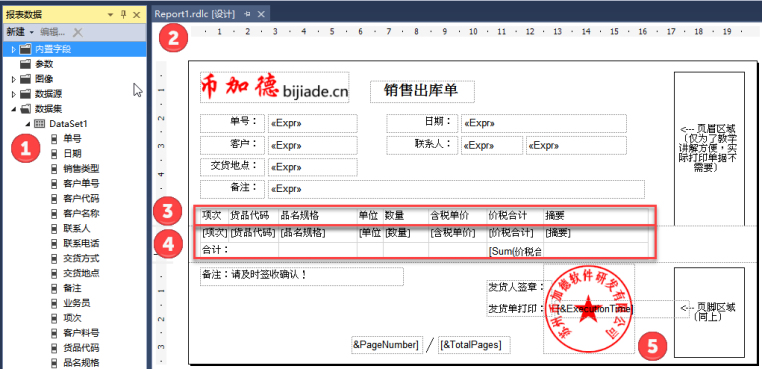Viewport: 762px width, 369px height.
Task: Close the Report1.rdlc tab
Action: click(261, 15)
